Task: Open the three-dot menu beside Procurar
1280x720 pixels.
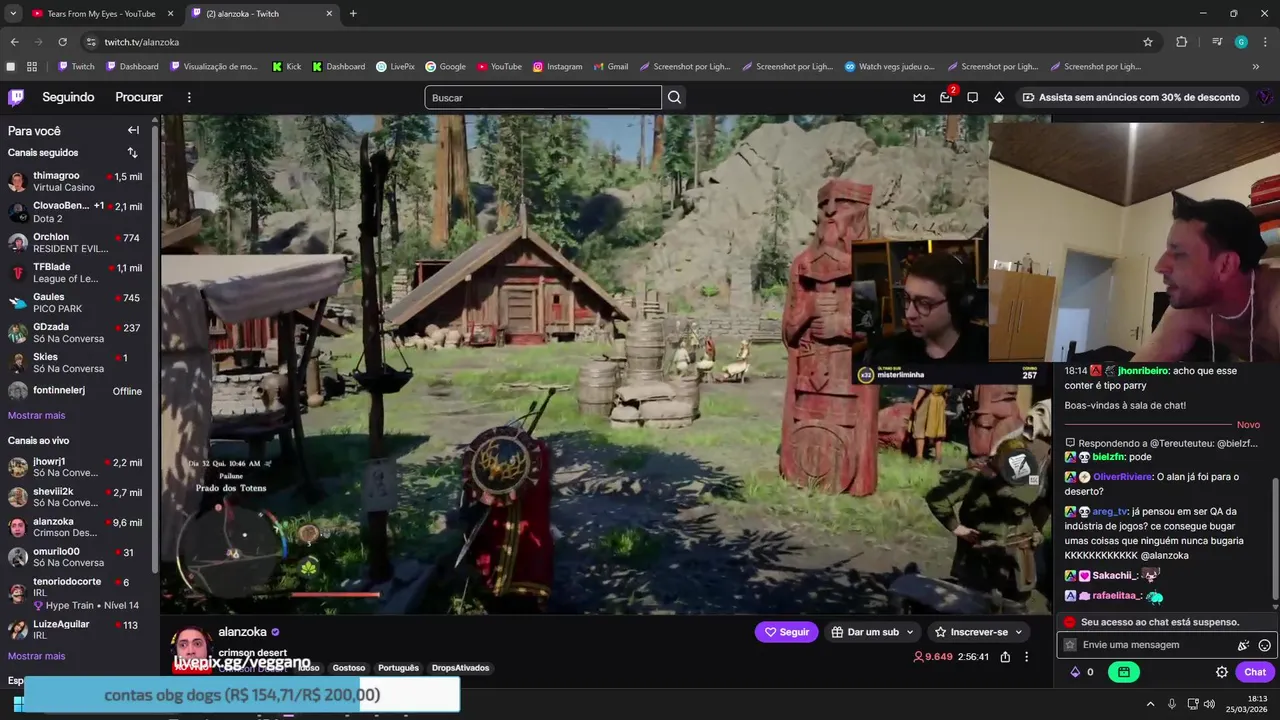Action: pyautogui.click(x=189, y=97)
